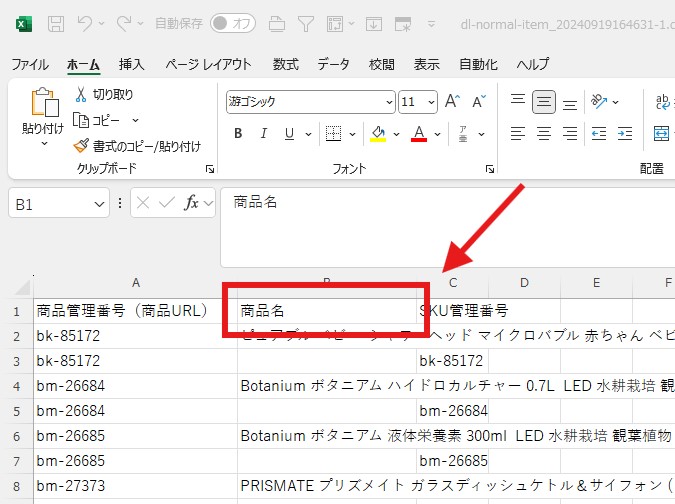The image size is (675, 504).
Task: Click the Insert Function fx icon
Action: click(192, 203)
